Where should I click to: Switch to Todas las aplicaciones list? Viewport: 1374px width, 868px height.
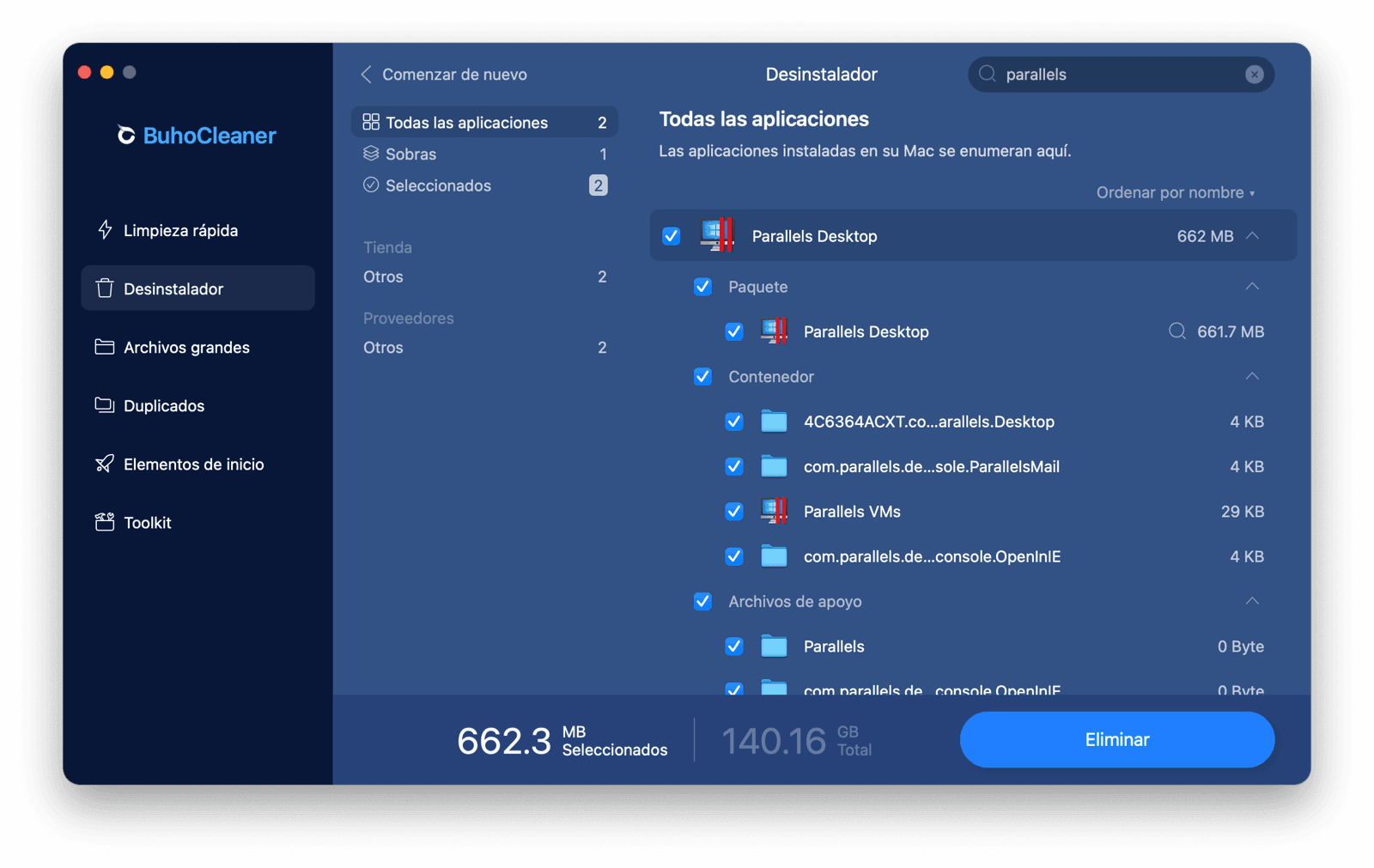click(466, 122)
